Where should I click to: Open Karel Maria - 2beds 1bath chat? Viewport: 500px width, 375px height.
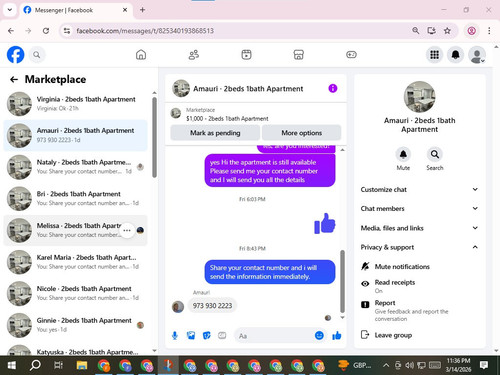[75, 262]
